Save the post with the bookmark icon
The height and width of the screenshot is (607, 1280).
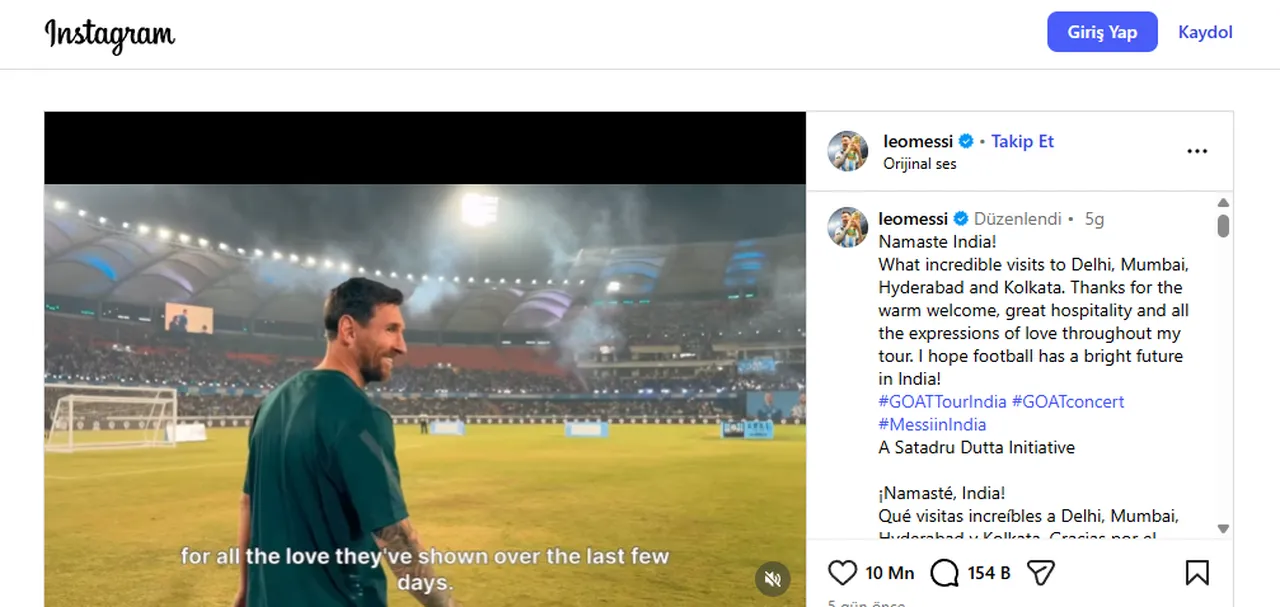1196,572
